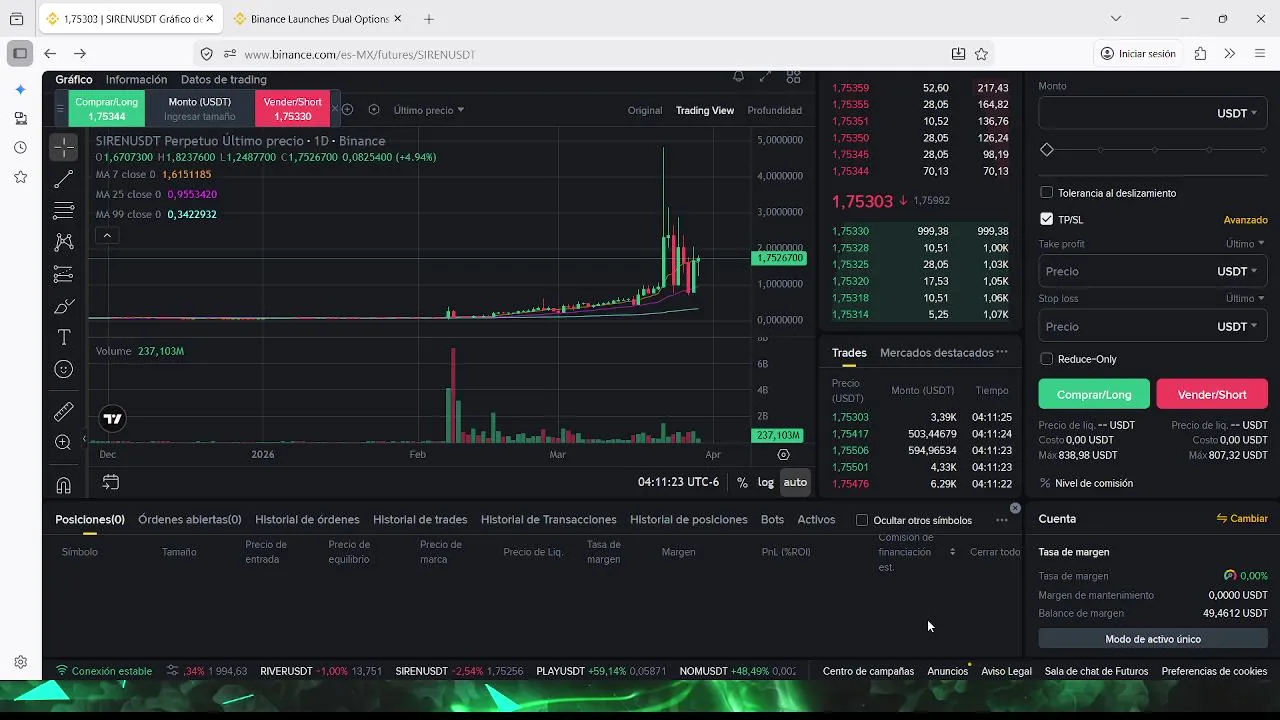Image resolution: width=1280 pixels, height=720 pixels.
Task: Switch chart to Profundidad view
Action: click(774, 110)
